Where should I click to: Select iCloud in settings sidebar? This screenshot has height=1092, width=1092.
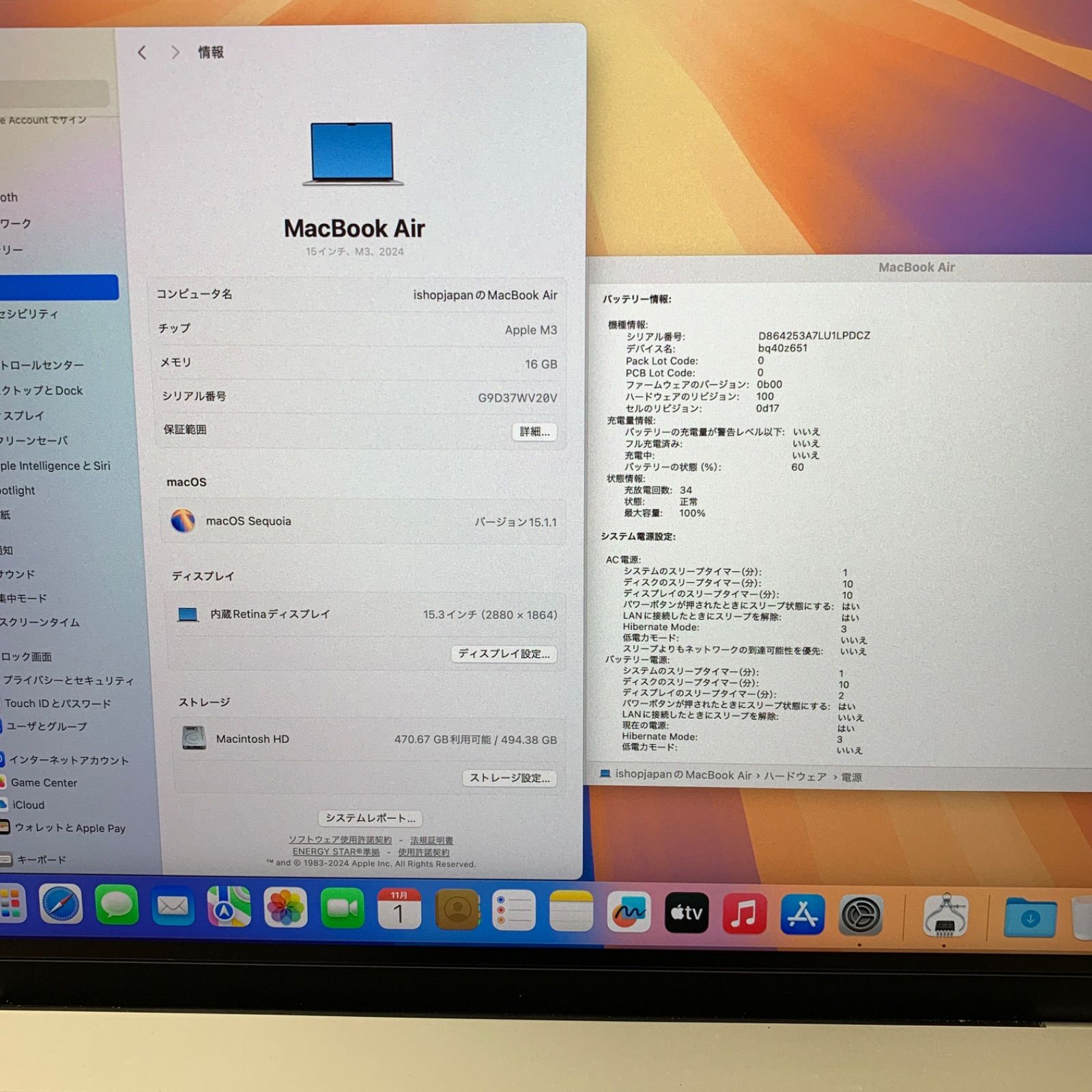(28, 805)
